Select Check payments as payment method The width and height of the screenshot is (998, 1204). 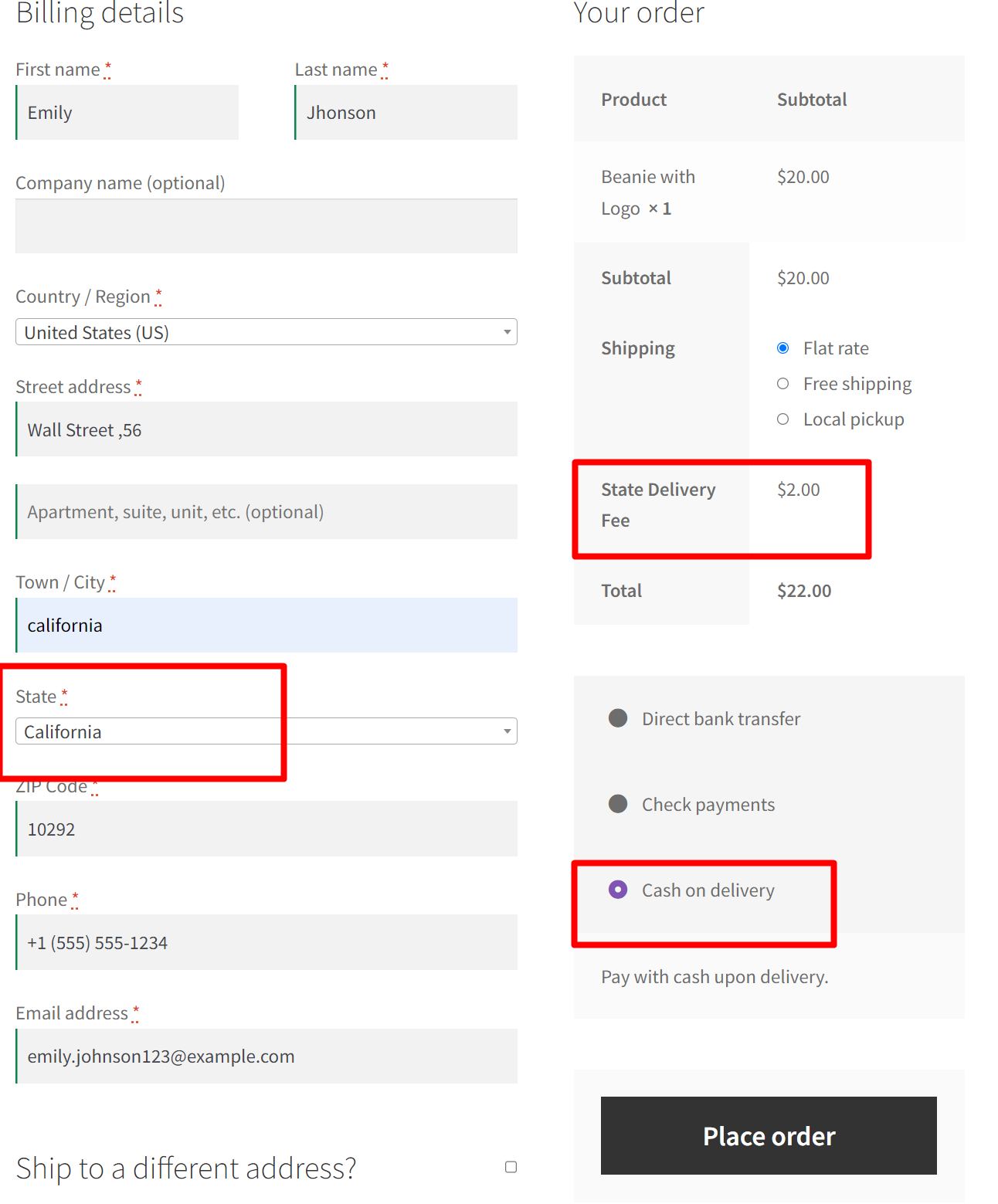coord(618,804)
